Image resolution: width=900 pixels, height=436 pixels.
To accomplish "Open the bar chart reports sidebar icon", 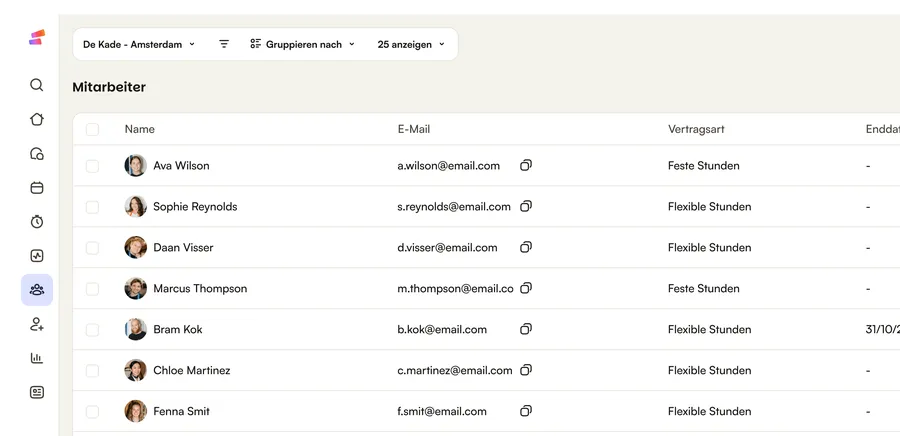I will coord(37,358).
